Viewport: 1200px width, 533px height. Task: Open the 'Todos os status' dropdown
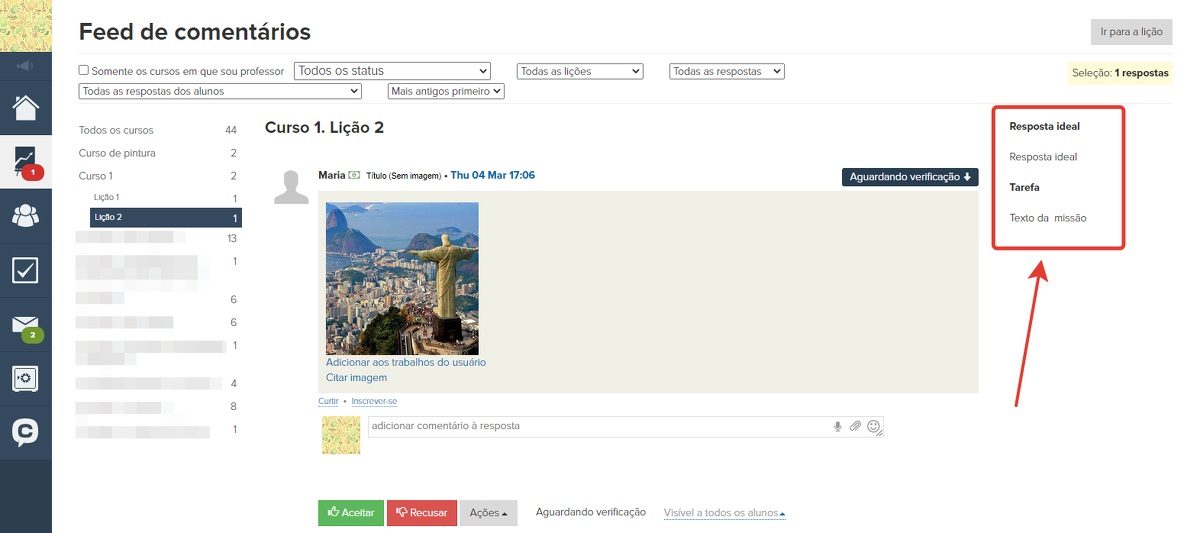(392, 71)
